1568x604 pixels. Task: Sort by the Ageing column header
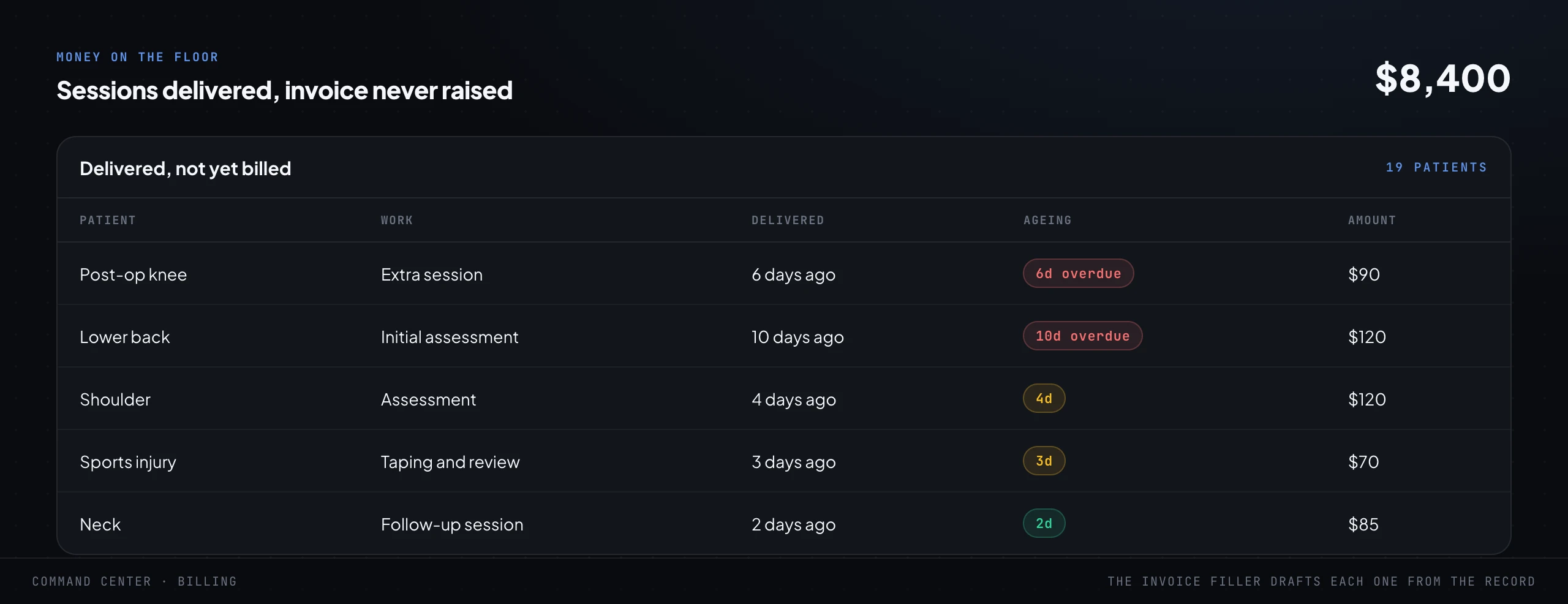(x=1047, y=221)
